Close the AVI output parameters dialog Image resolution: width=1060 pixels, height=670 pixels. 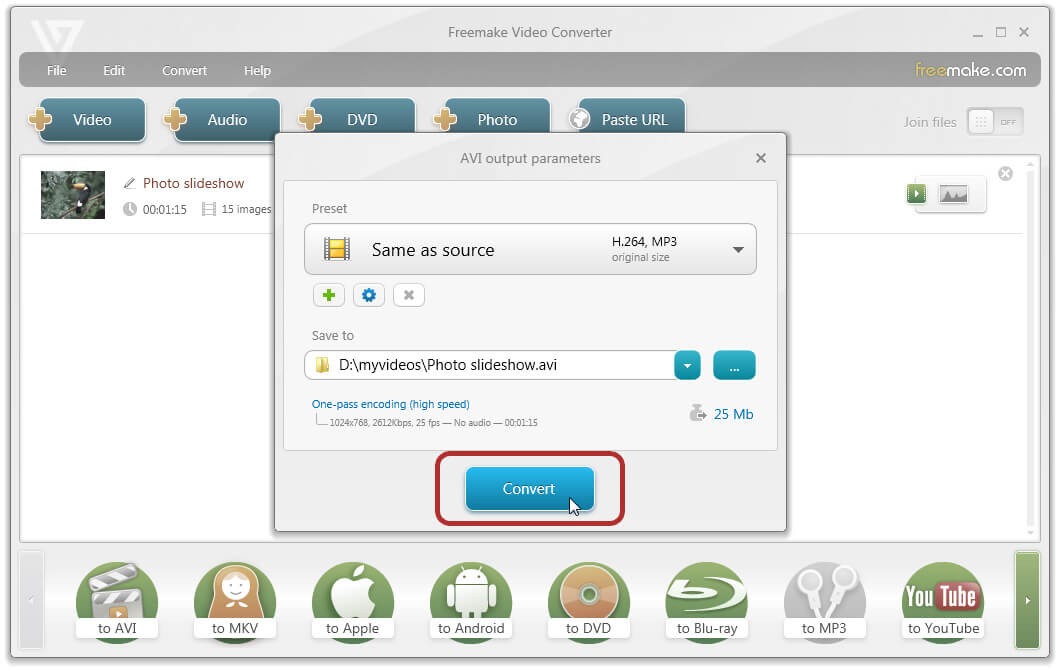(x=761, y=158)
